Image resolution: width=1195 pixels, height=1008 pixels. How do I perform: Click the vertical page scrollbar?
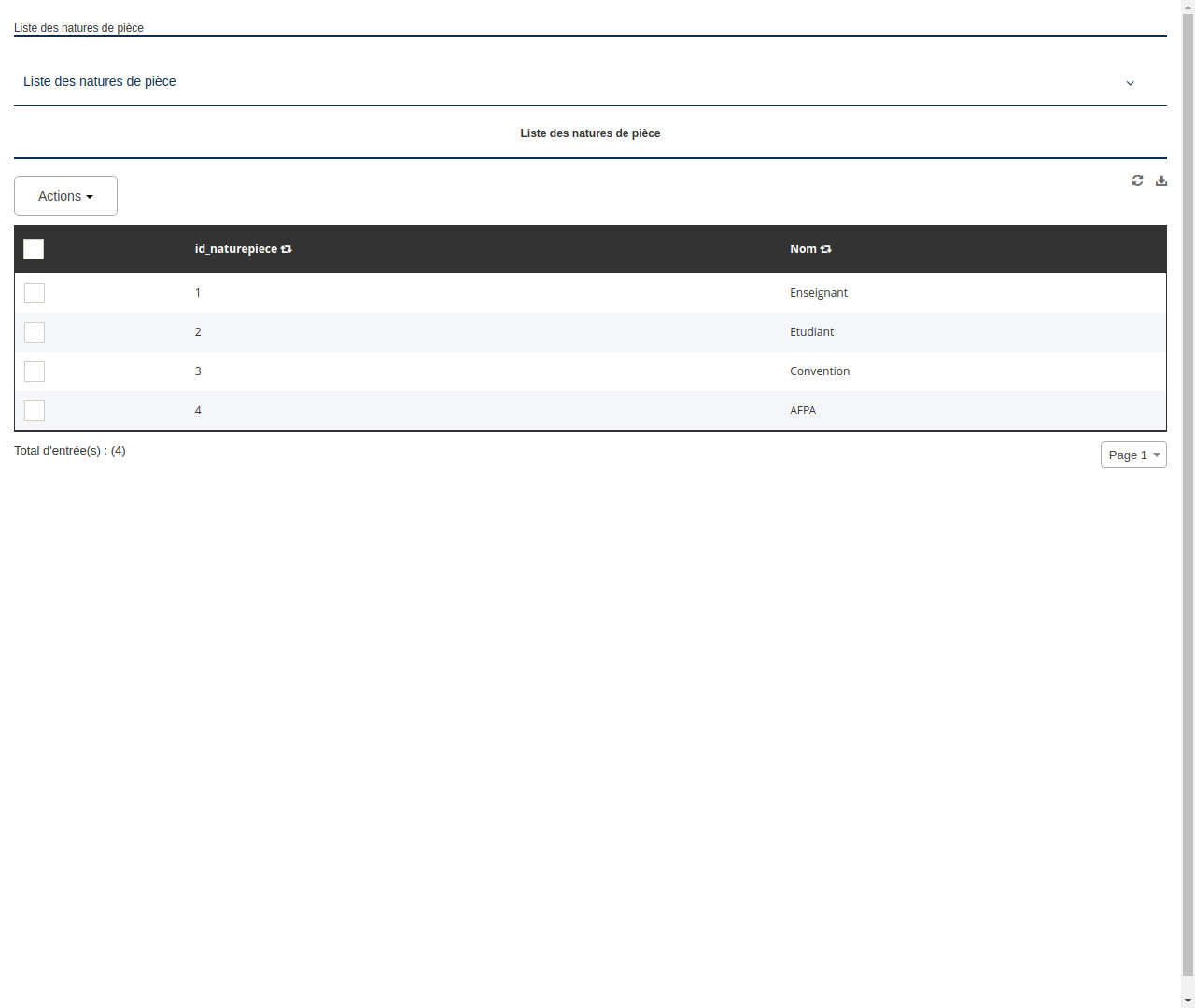click(1188, 504)
